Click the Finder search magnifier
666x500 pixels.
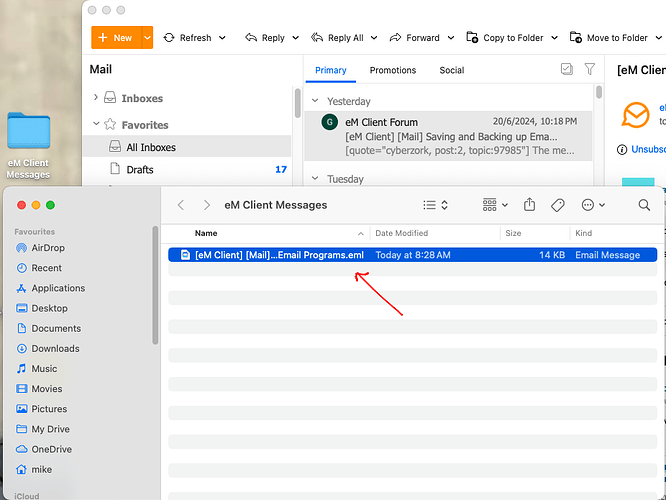coord(644,205)
